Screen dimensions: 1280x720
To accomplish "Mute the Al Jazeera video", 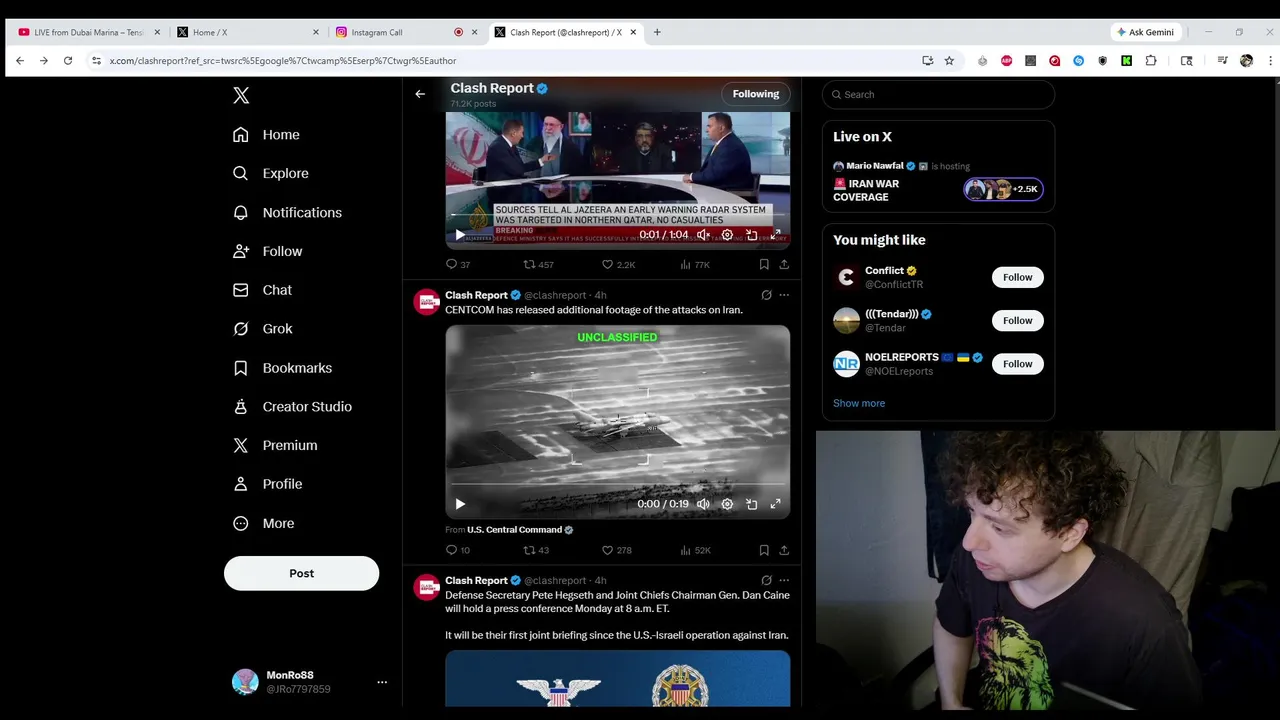I will point(703,235).
